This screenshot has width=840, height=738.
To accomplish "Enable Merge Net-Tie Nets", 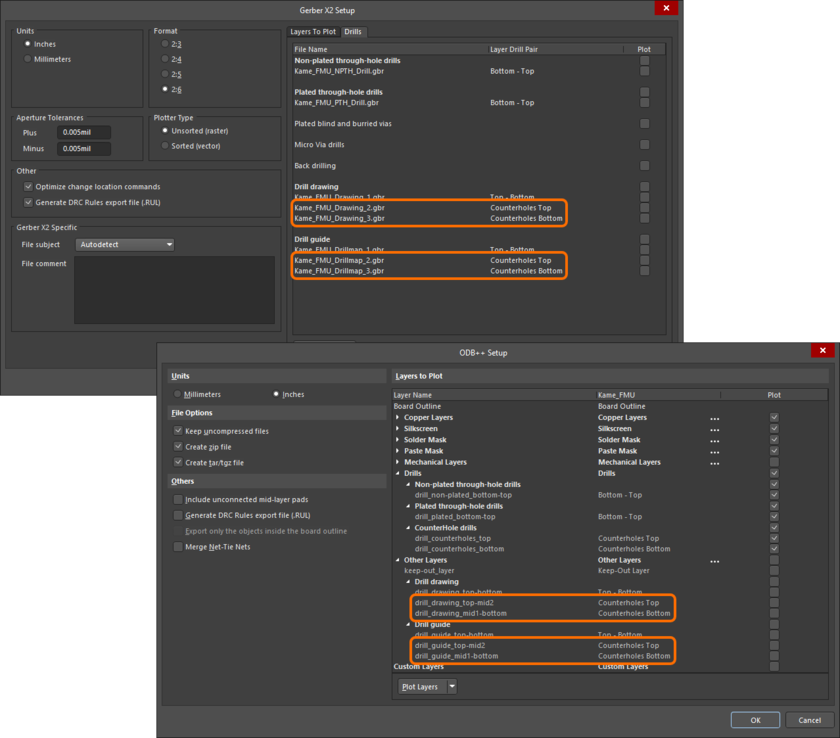I will 178,545.
